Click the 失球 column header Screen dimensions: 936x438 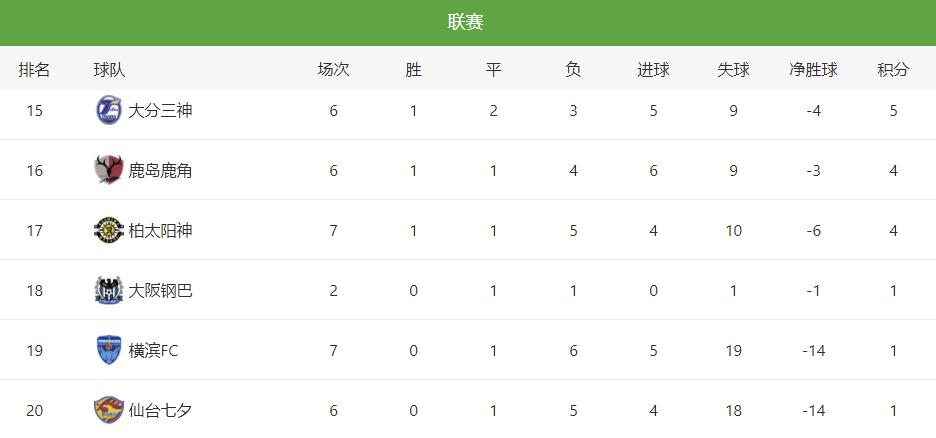click(733, 70)
